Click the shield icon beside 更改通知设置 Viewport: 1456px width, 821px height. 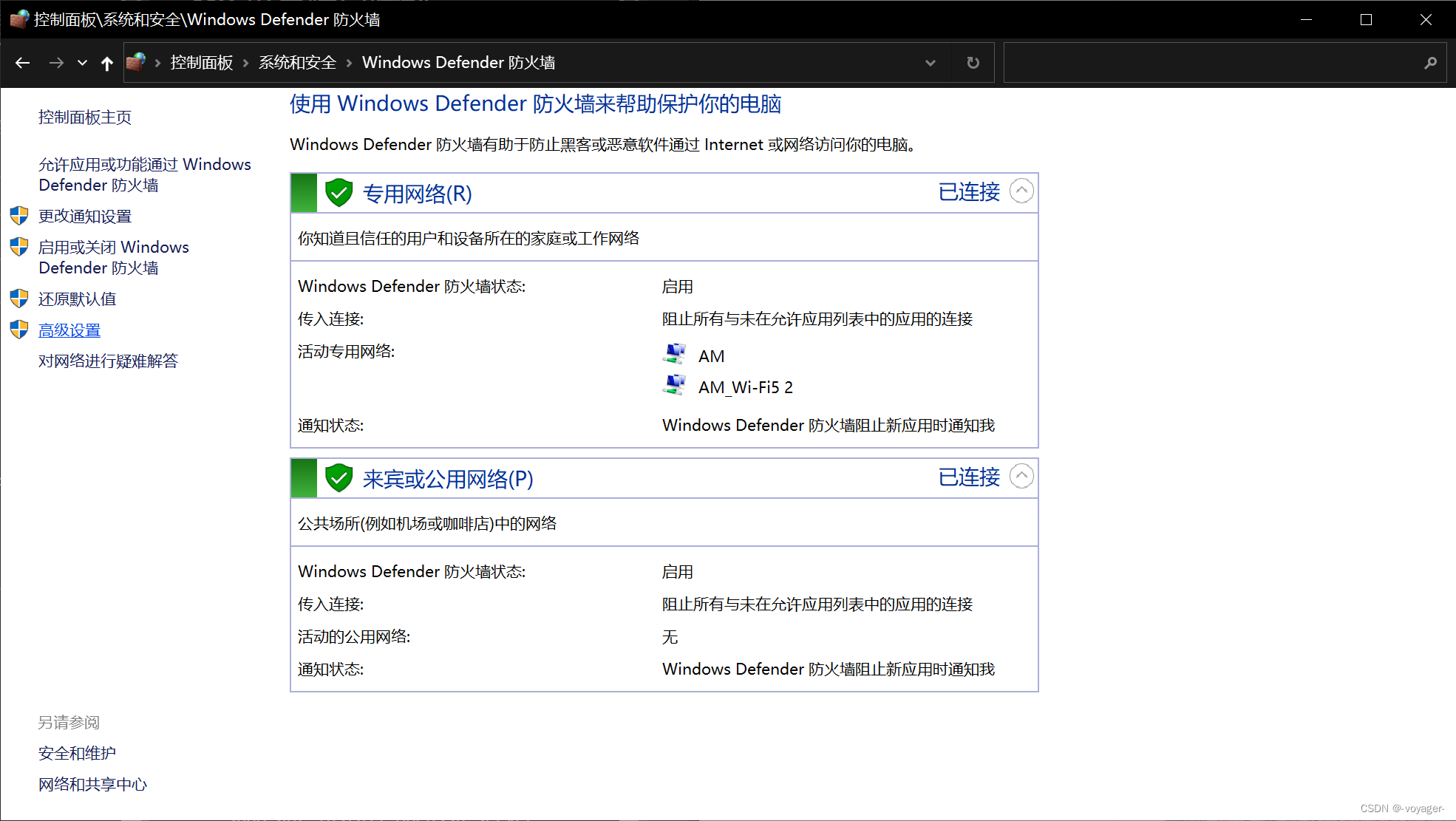pos(18,215)
